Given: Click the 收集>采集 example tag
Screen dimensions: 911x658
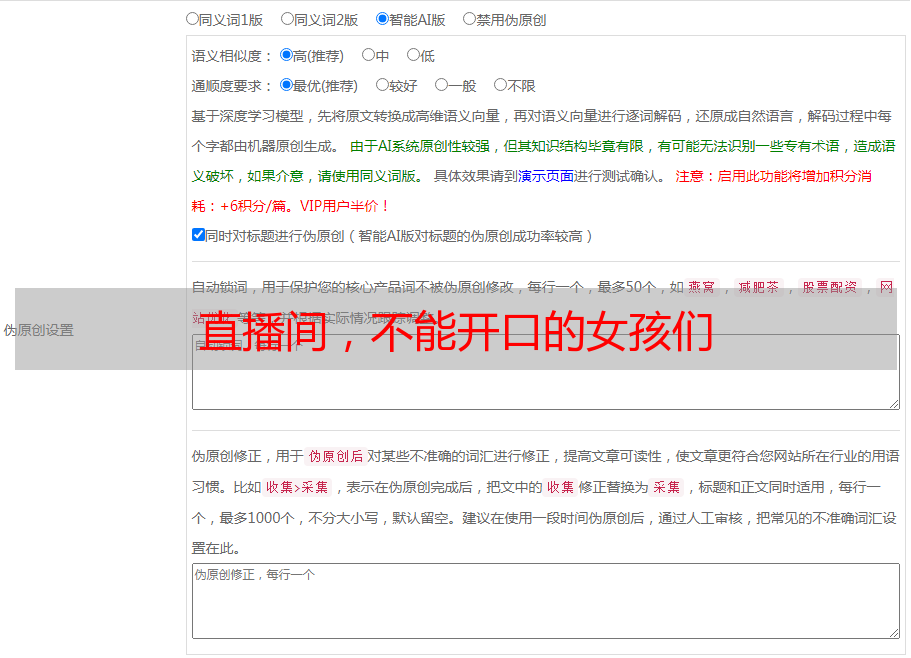Looking at the screenshot, I should point(297,487).
